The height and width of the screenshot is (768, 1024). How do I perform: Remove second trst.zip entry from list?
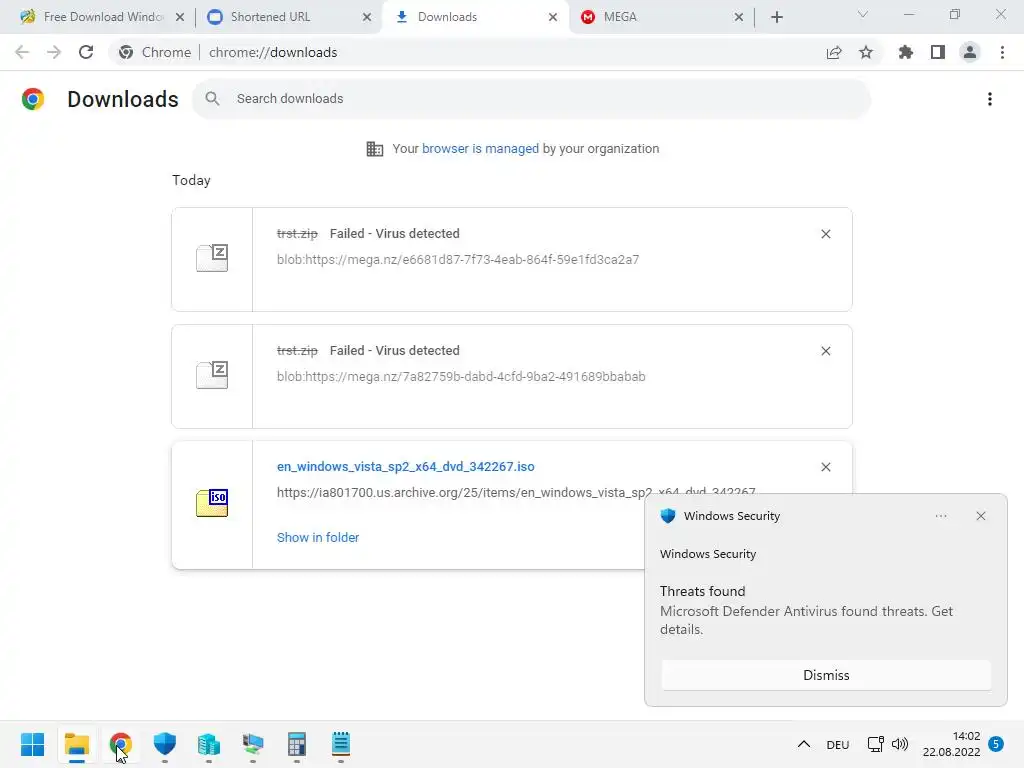tap(825, 351)
